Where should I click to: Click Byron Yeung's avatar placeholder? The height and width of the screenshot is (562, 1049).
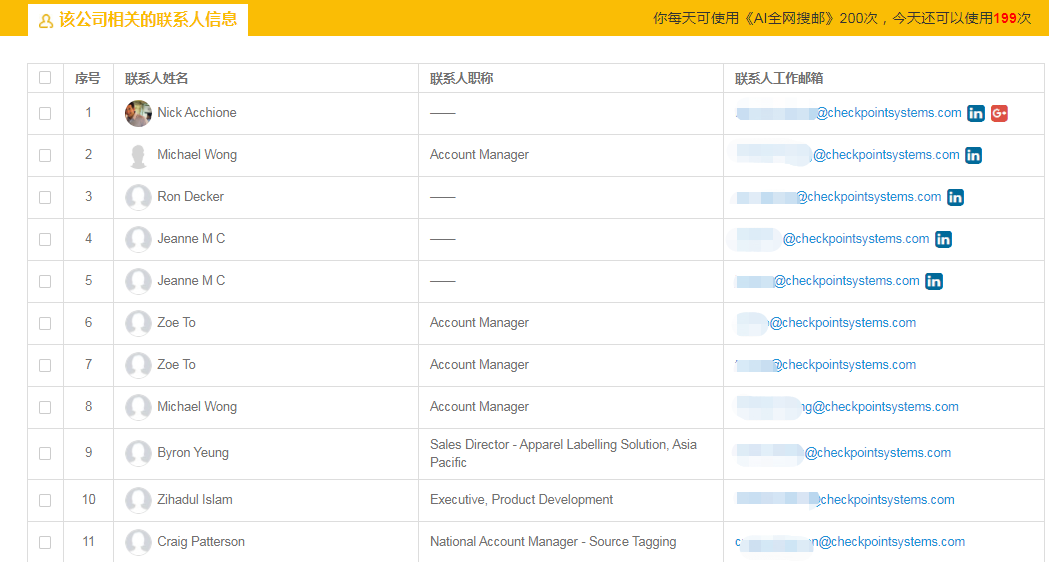(138, 453)
